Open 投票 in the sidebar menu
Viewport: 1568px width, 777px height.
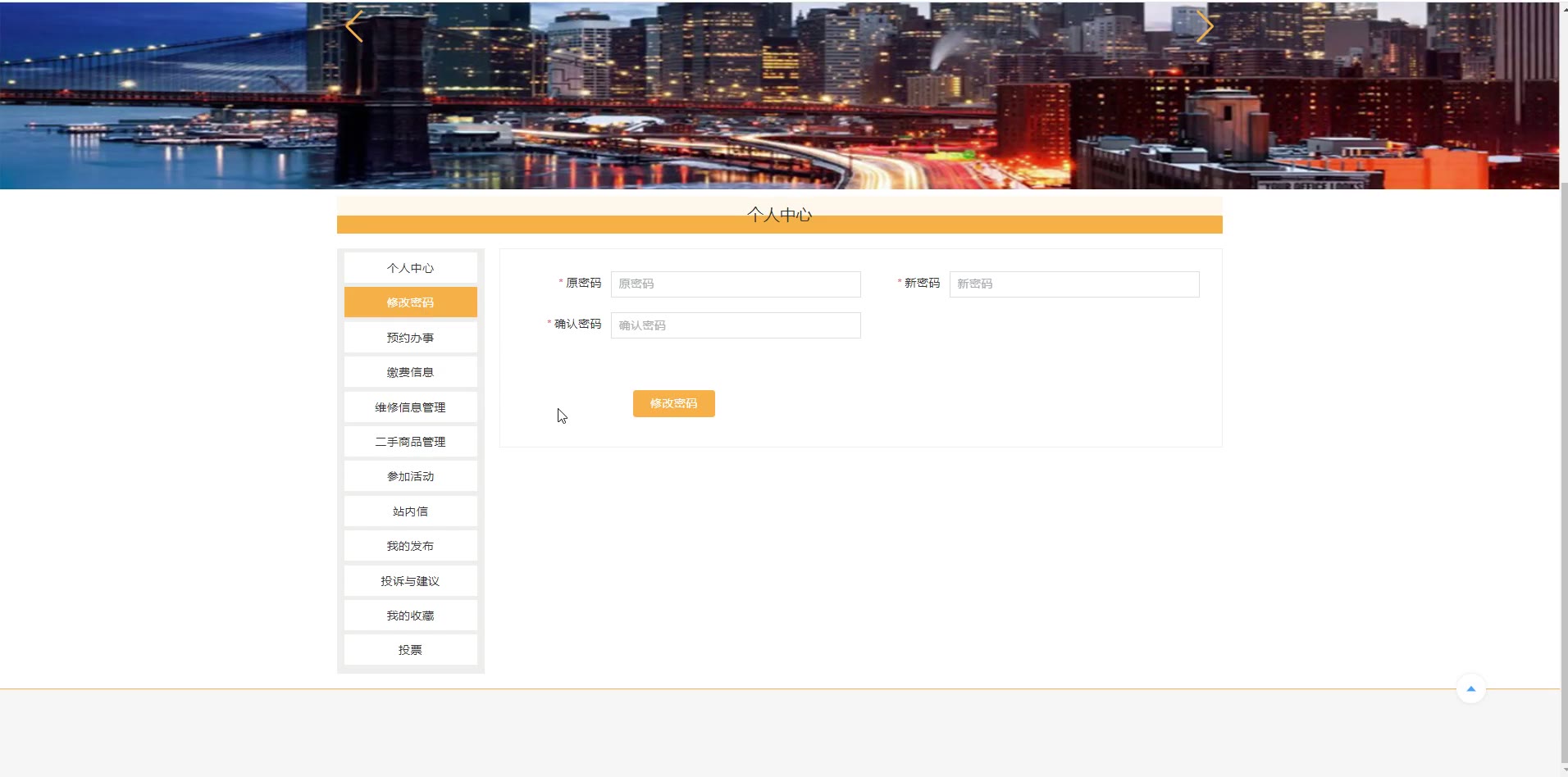[x=410, y=650]
